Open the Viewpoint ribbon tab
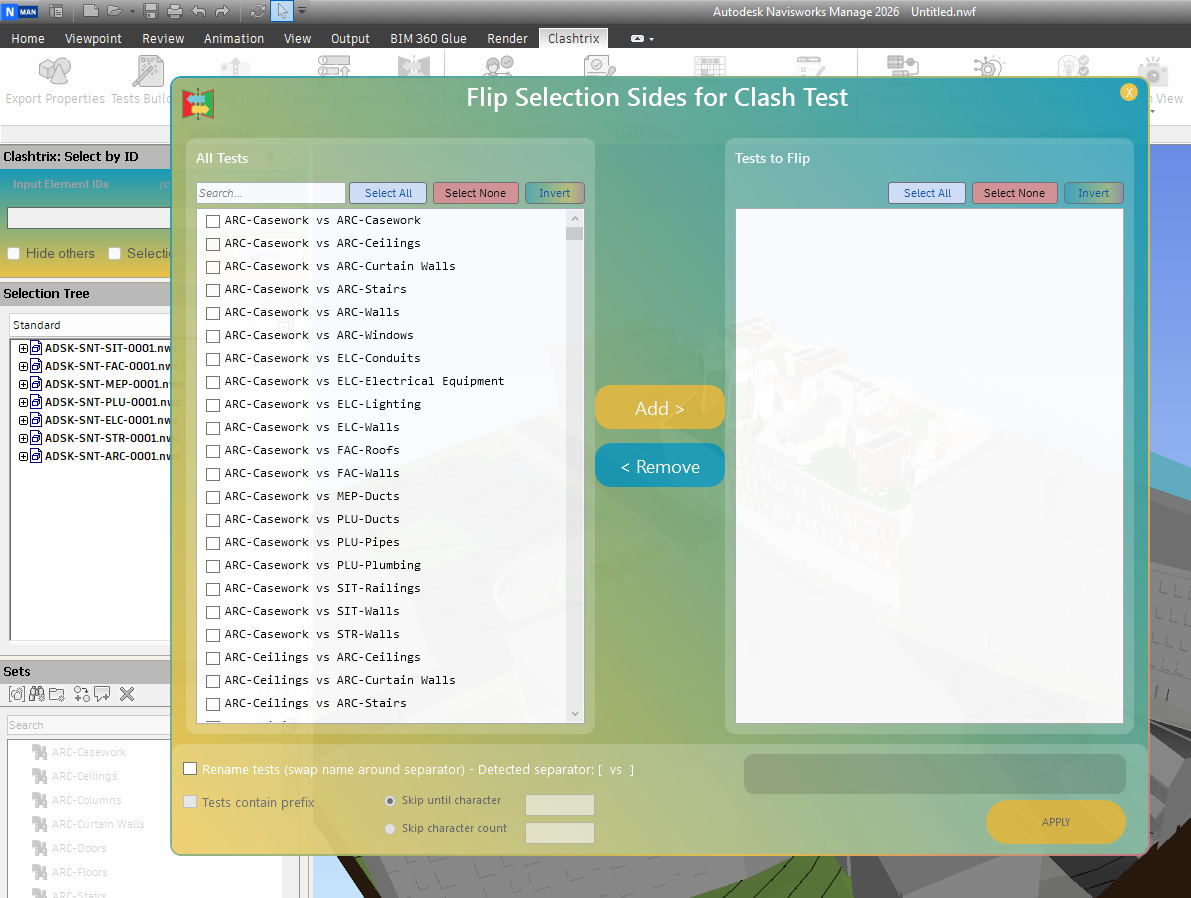Viewport: 1191px width, 898px height. coord(93,38)
